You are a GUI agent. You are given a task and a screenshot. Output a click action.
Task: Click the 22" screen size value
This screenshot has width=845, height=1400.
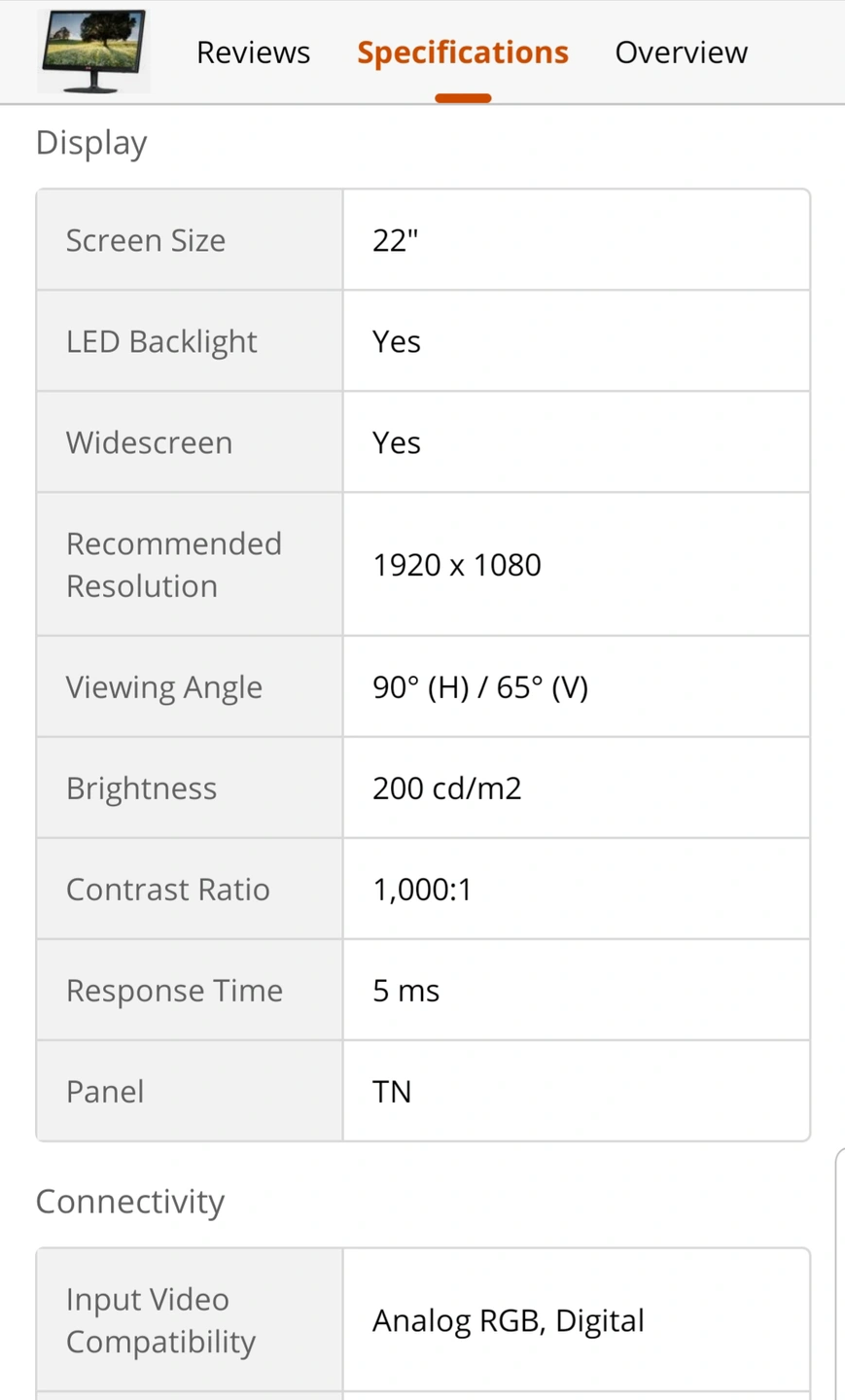coord(395,240)
